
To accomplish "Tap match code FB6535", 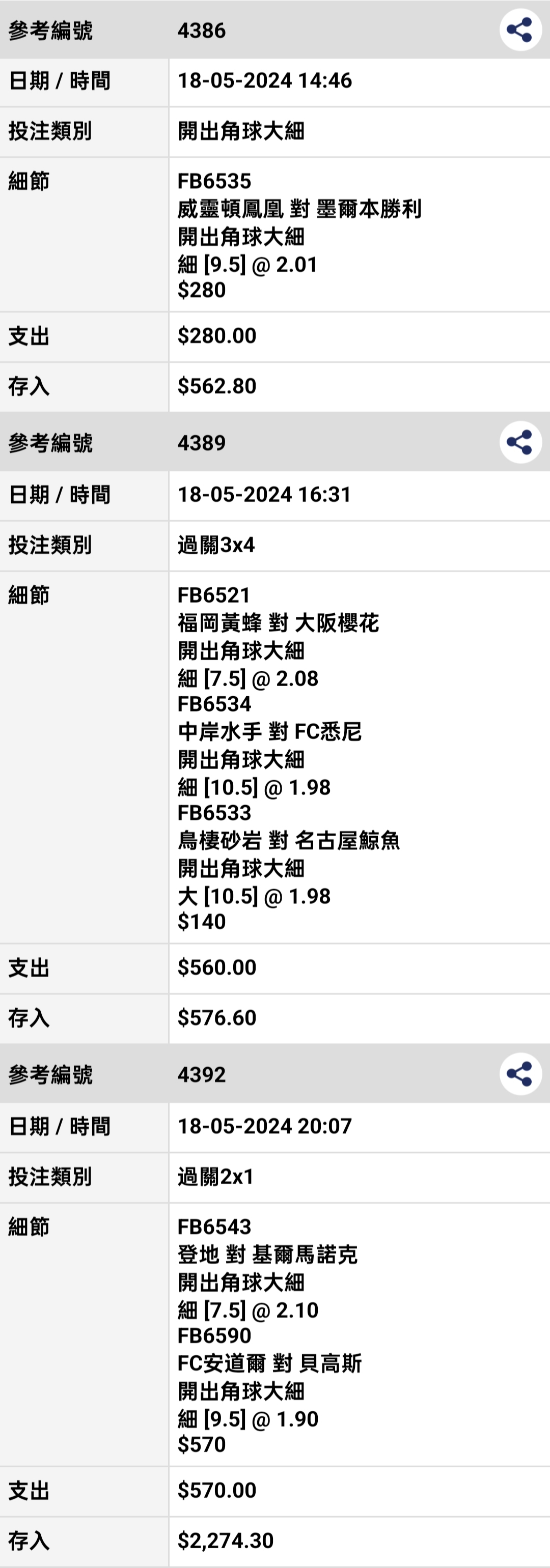I will pyautogui.click(x=214, y=181).
